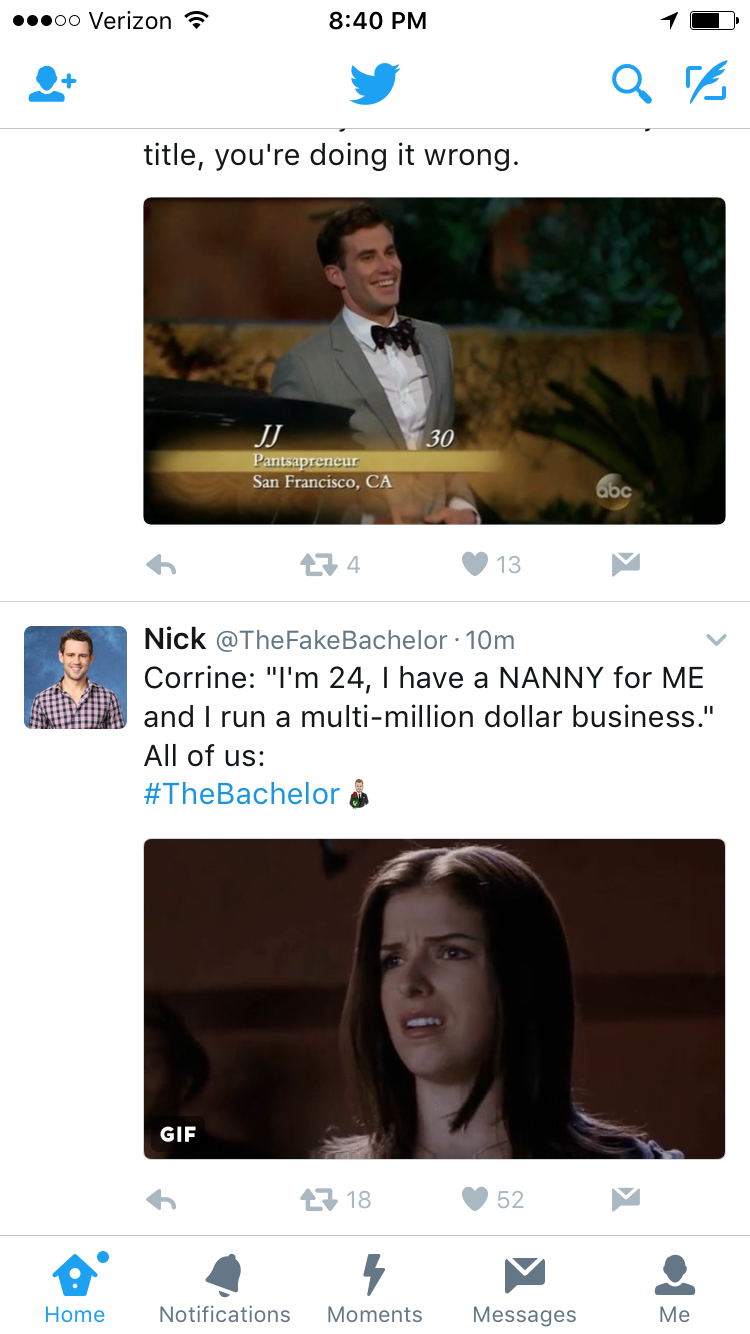Screen dimensions: 750x1334
Task: Send Nick's tweet via message icon
Action: click(x=626, y=1199)
